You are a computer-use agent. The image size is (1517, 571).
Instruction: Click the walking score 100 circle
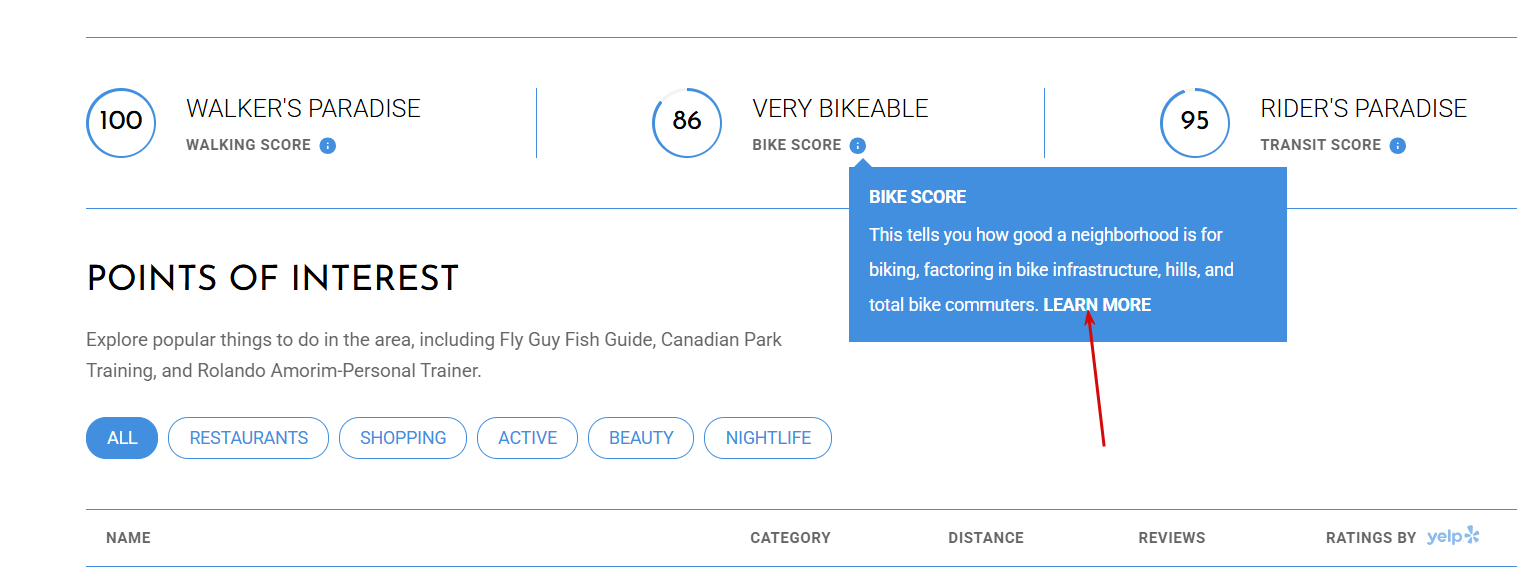121,122
